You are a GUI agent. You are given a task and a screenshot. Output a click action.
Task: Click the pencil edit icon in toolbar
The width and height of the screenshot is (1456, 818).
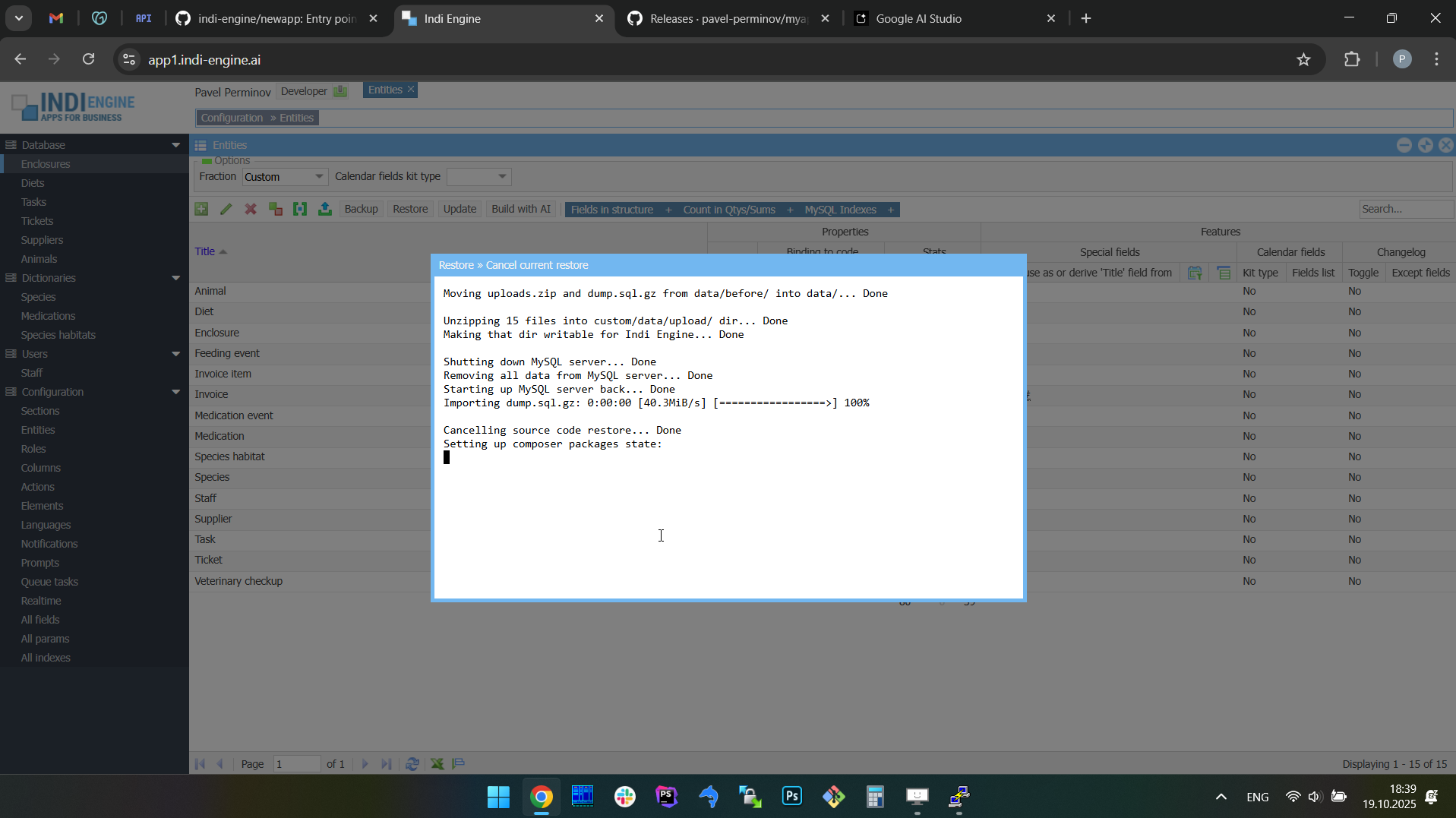pos(226,209)
